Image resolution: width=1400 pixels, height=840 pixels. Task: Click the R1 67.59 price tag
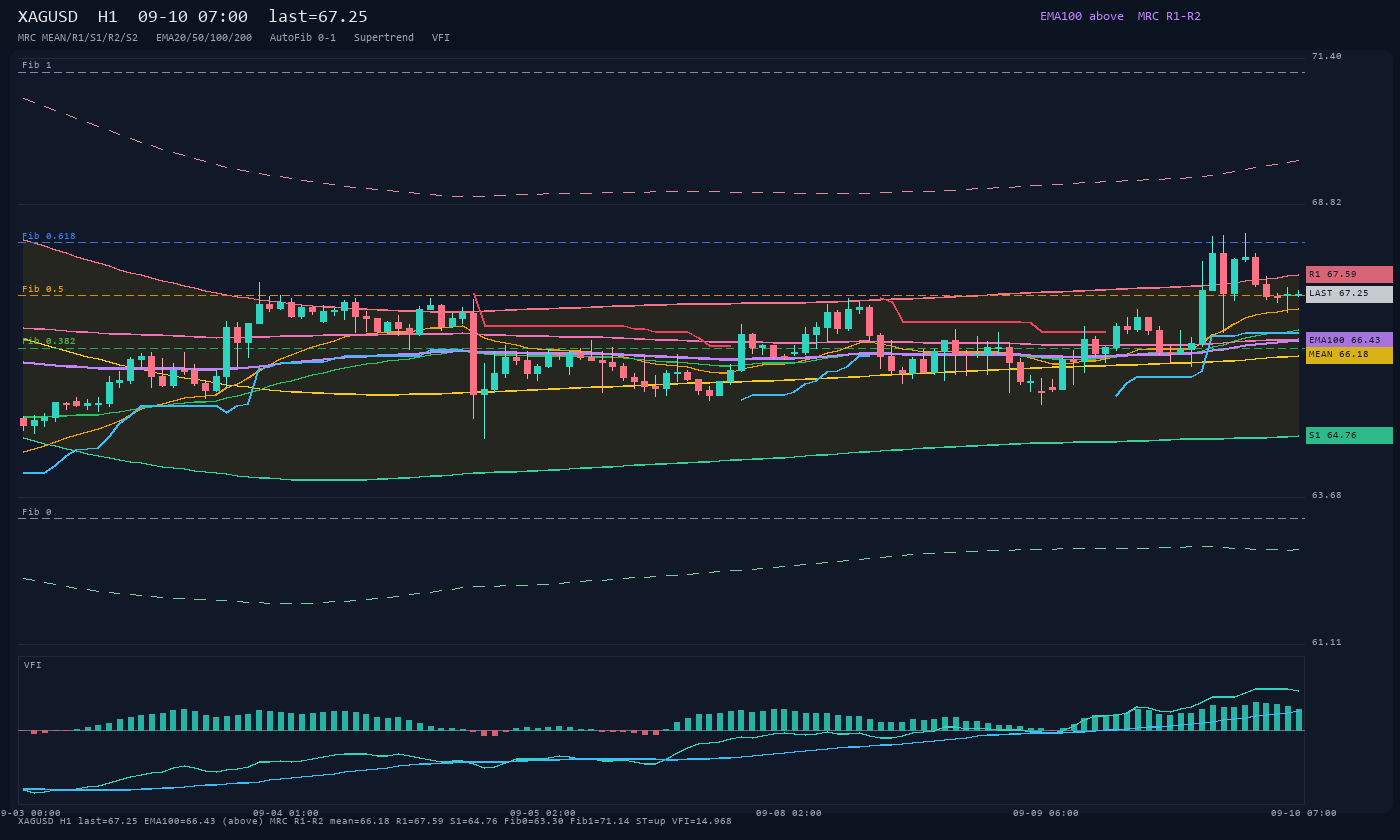(1349, 274)
